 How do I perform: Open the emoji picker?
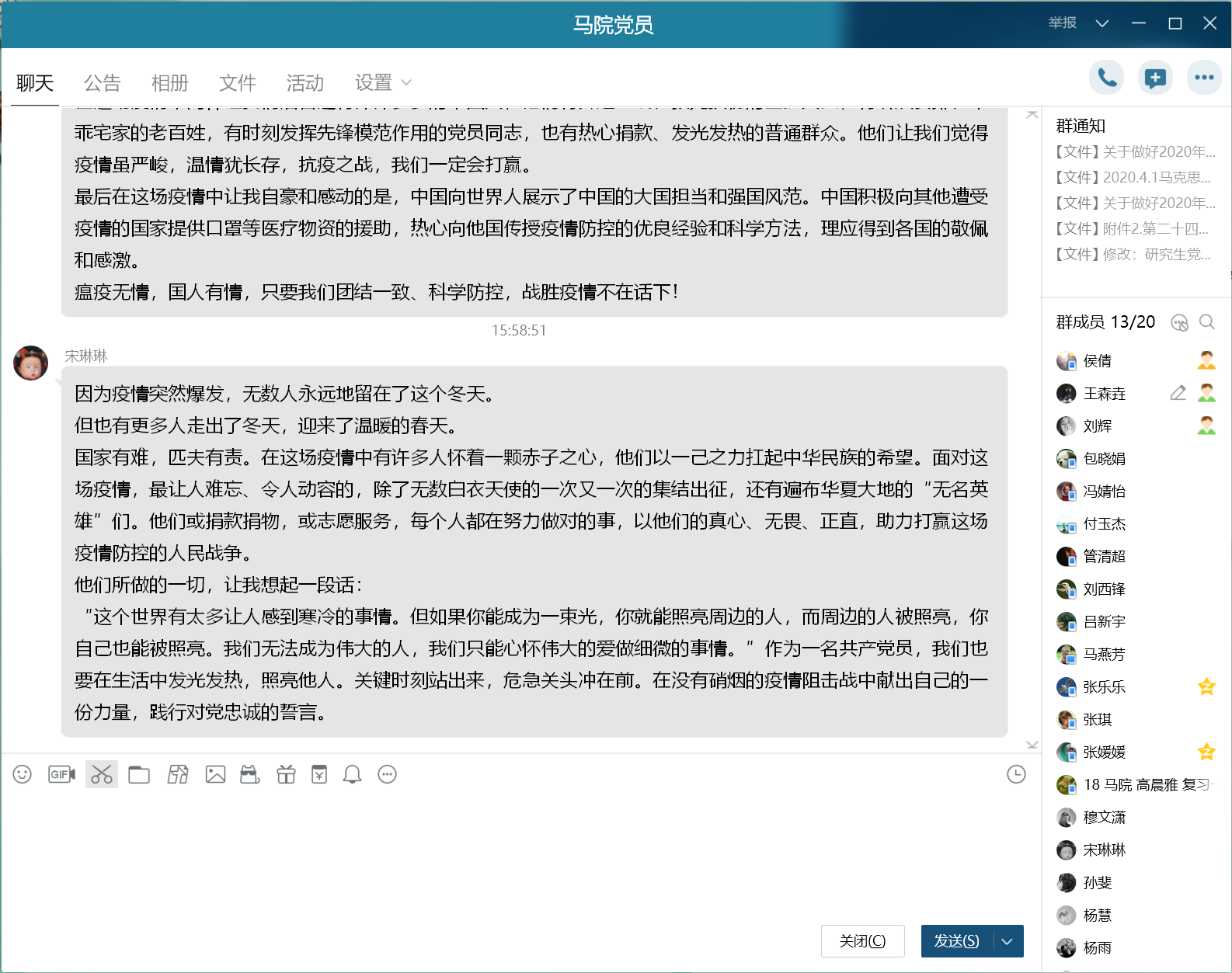point(23,774)
